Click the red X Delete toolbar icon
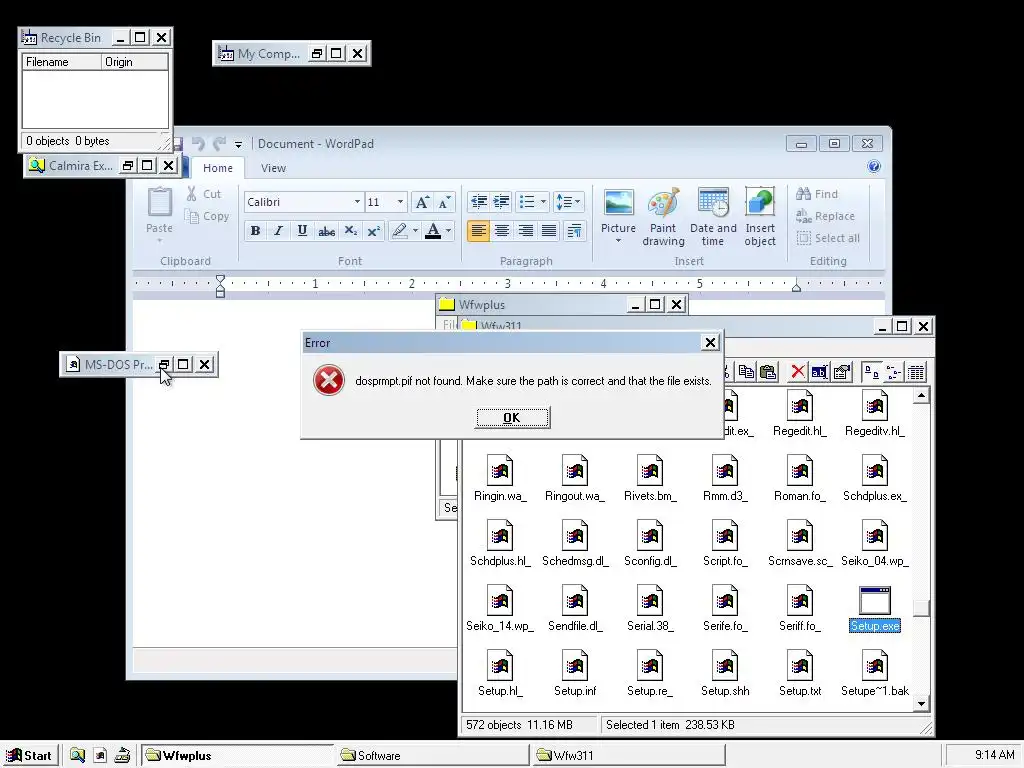Image resolution: width=1024 pixels, height=768 pixels. pos(797,372)
